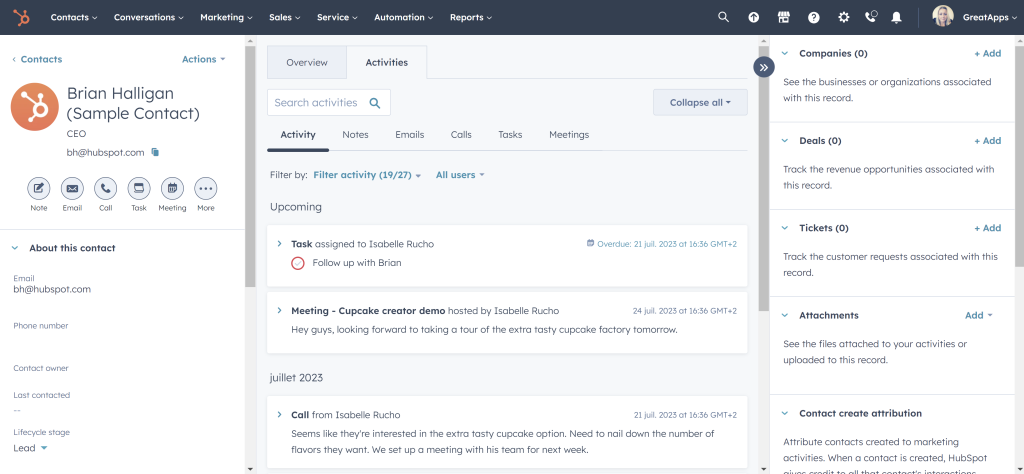Open the Help question mark icon
Viewport: 1024px width, 474px height.
coord(814,18)
